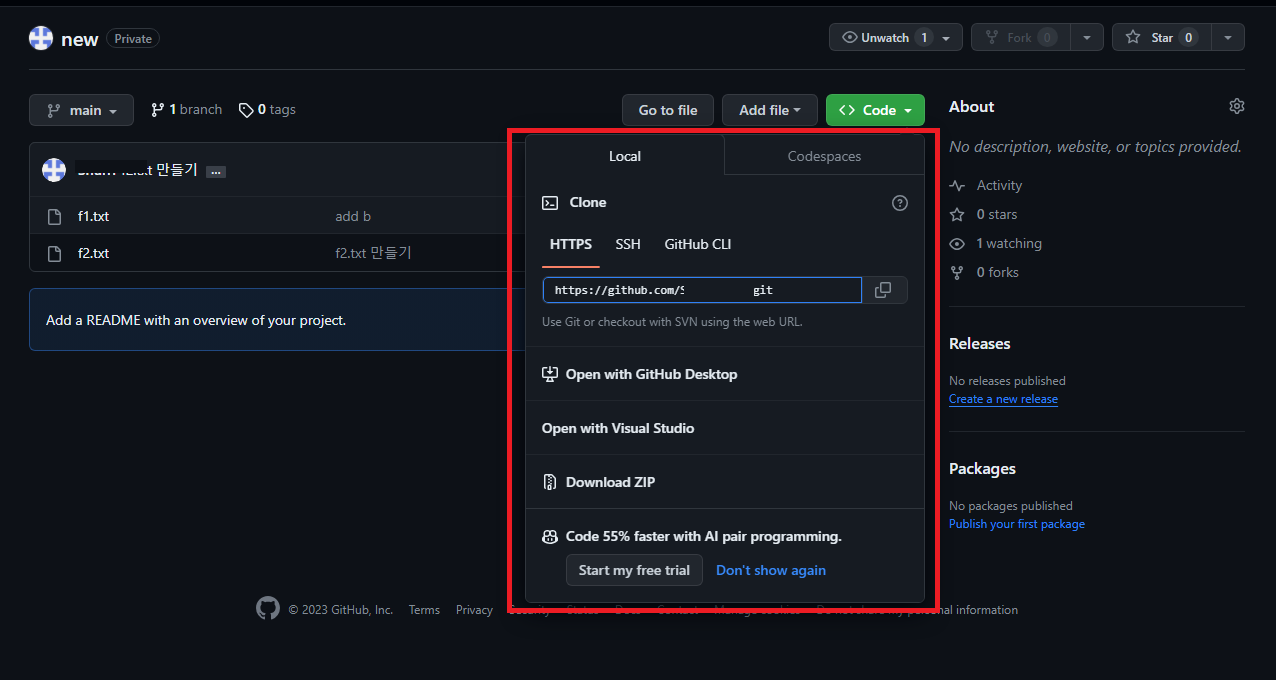The width and height of the screenshot is (1276, 680).
Task: Open the Releases heading link
Action: pos(979,343)
